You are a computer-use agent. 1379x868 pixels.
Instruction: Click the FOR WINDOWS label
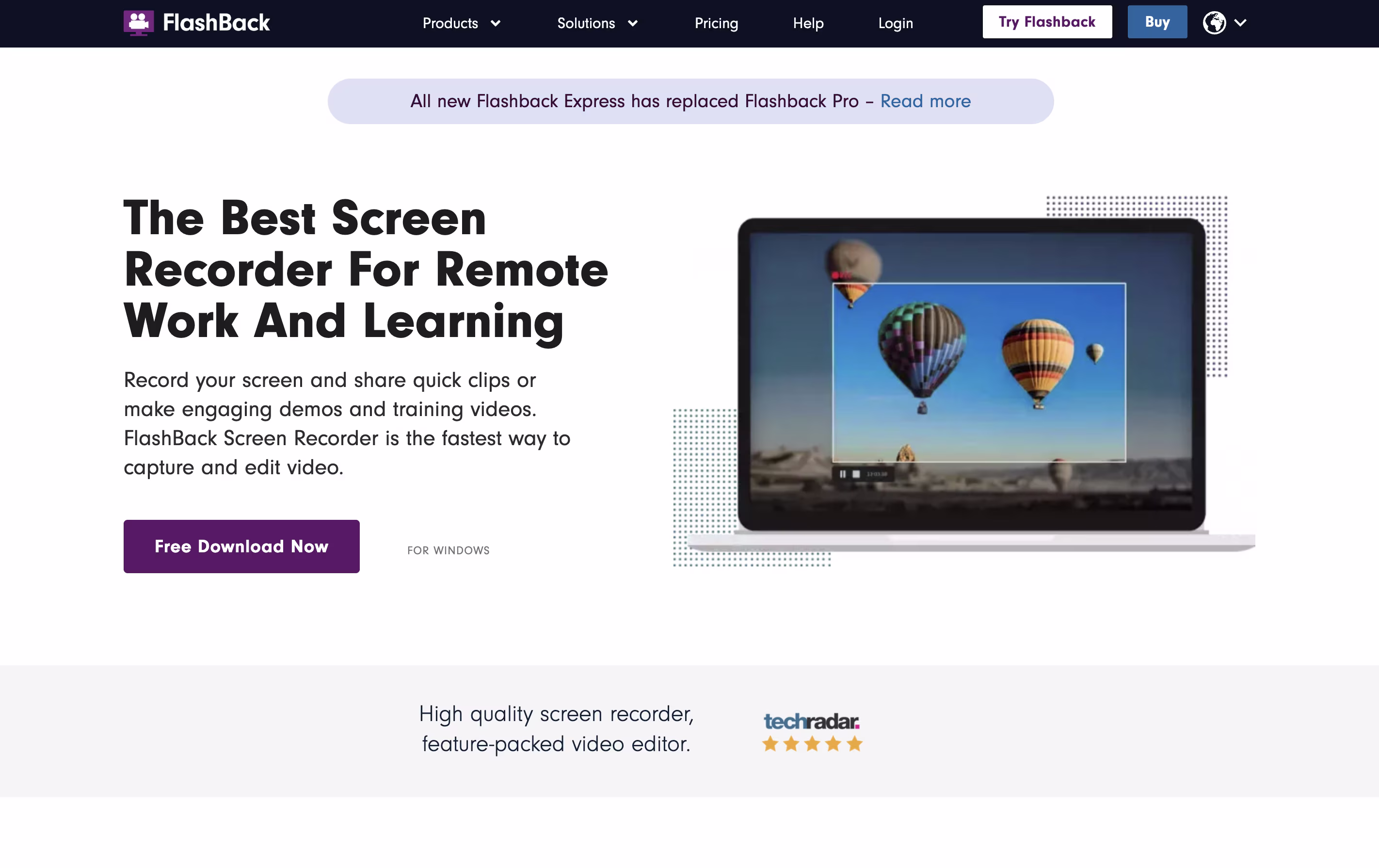[x=449, y=550]
